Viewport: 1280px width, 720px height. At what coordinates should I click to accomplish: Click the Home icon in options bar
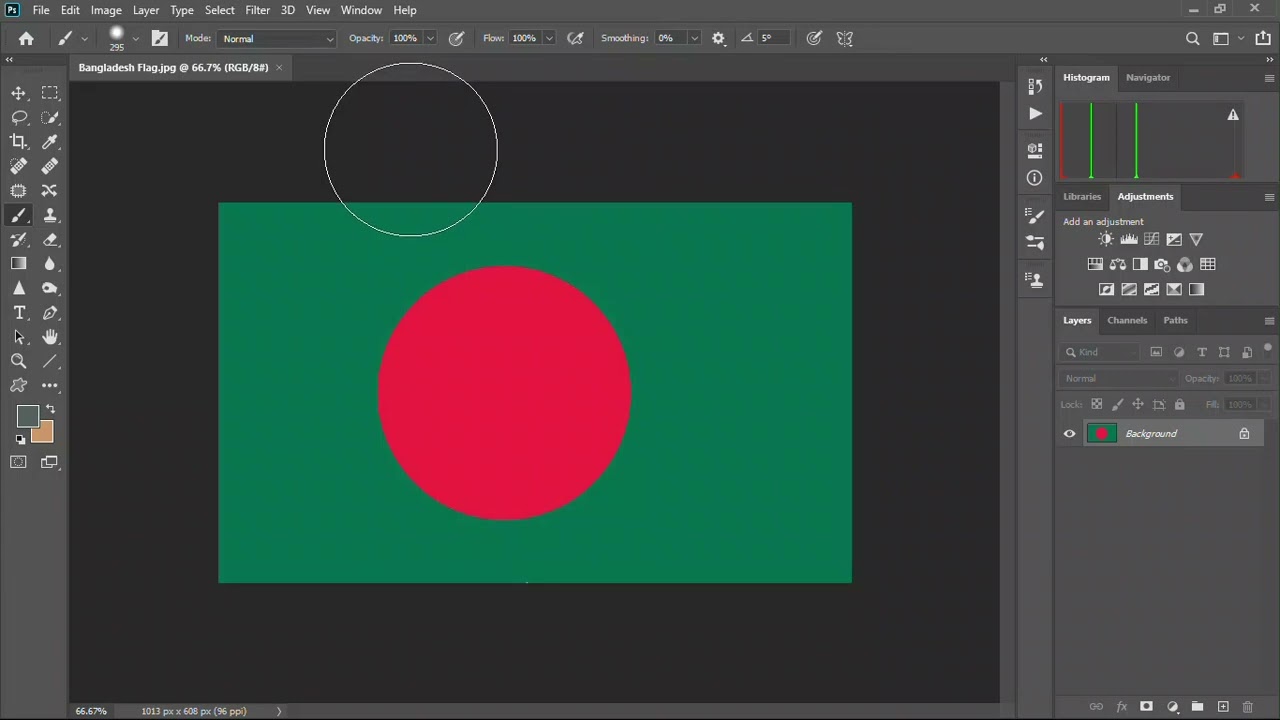(26, 38)
